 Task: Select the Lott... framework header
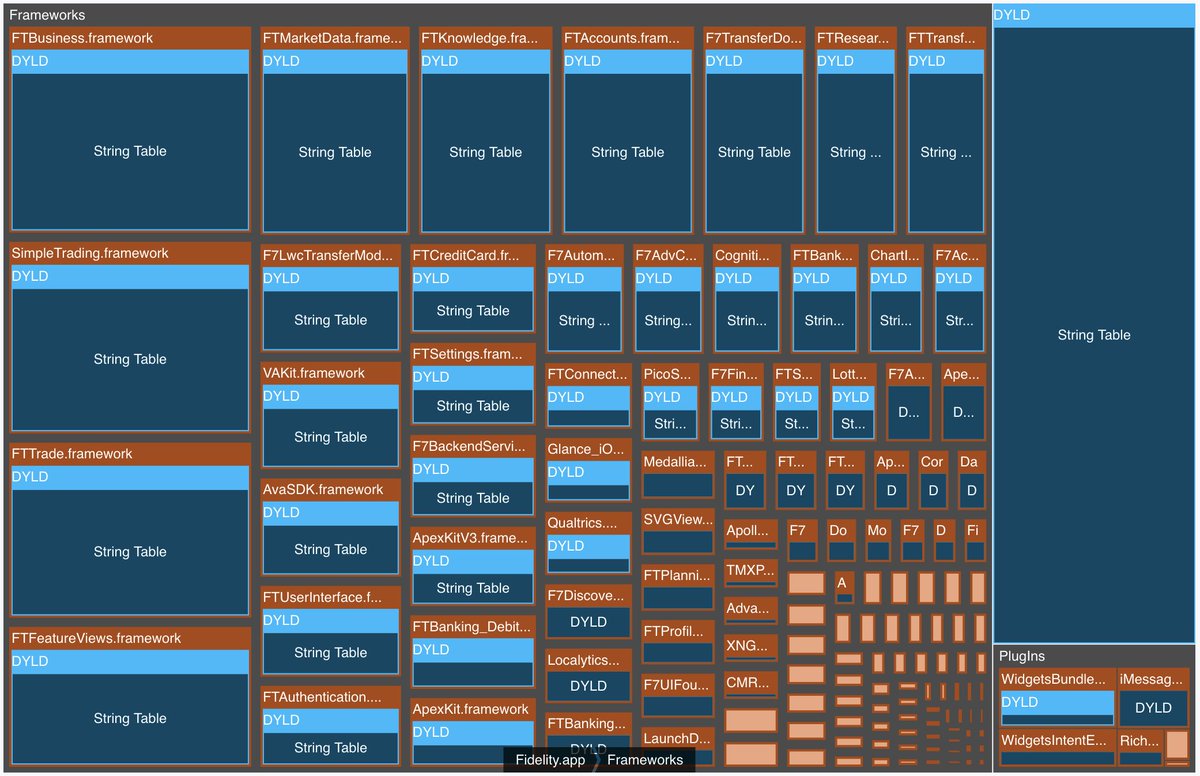(x=853, y=374)
